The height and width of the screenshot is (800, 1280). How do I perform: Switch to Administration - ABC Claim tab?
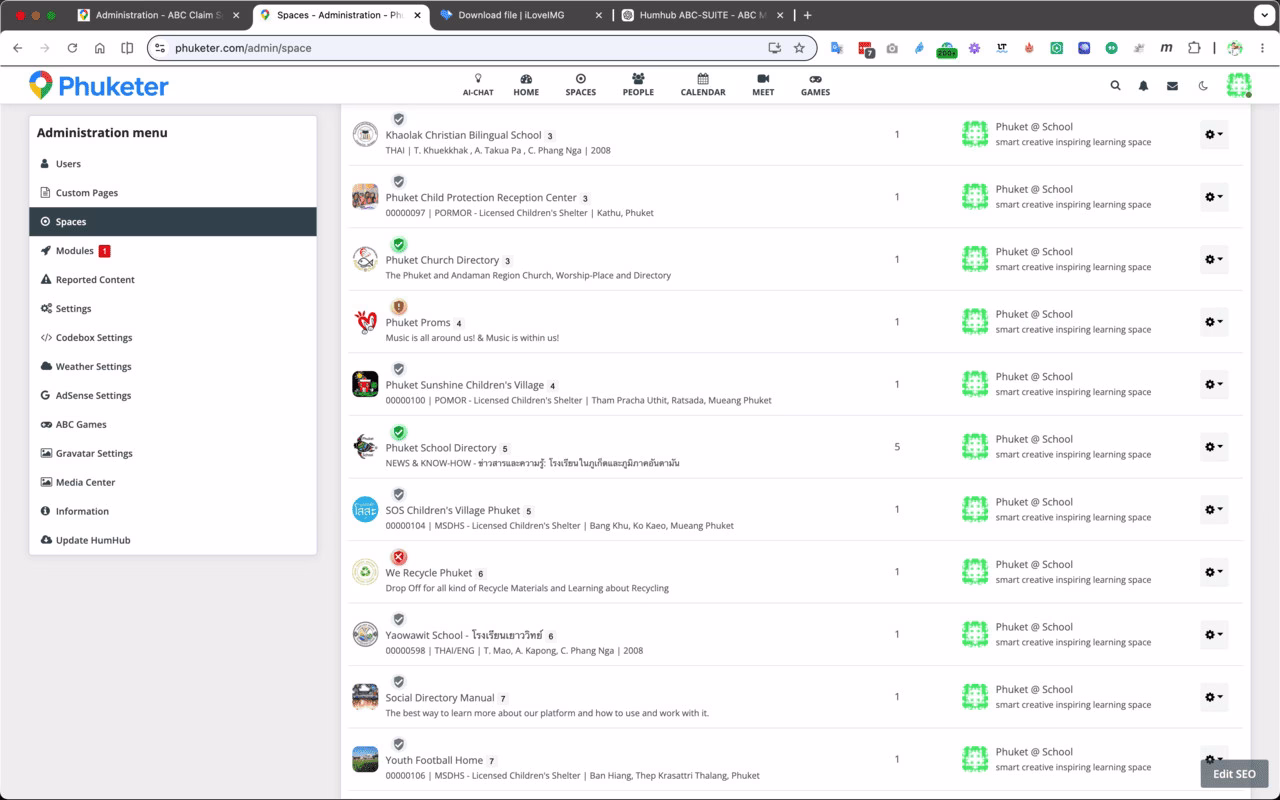159,15
